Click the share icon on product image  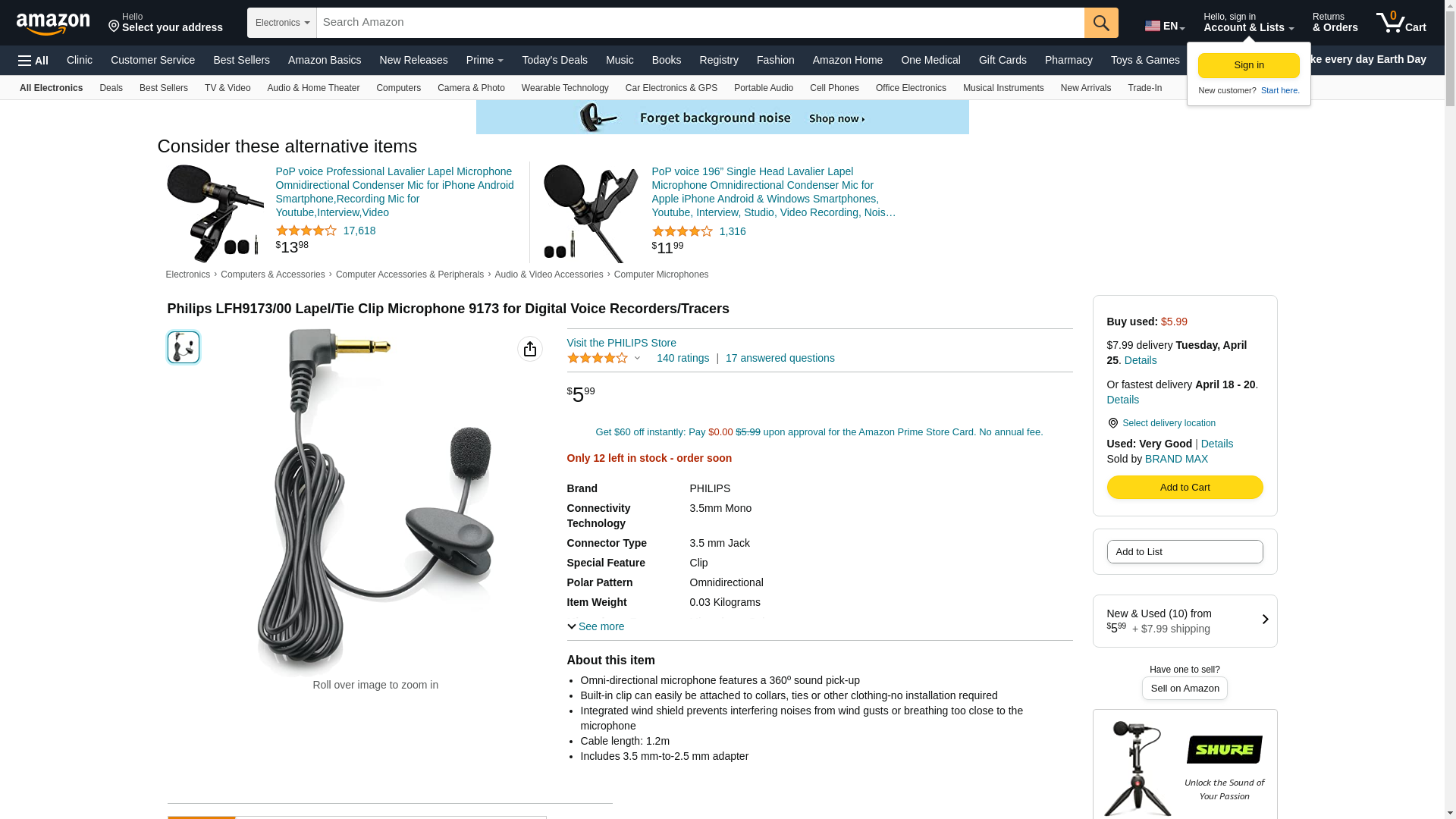click(530, 349)
